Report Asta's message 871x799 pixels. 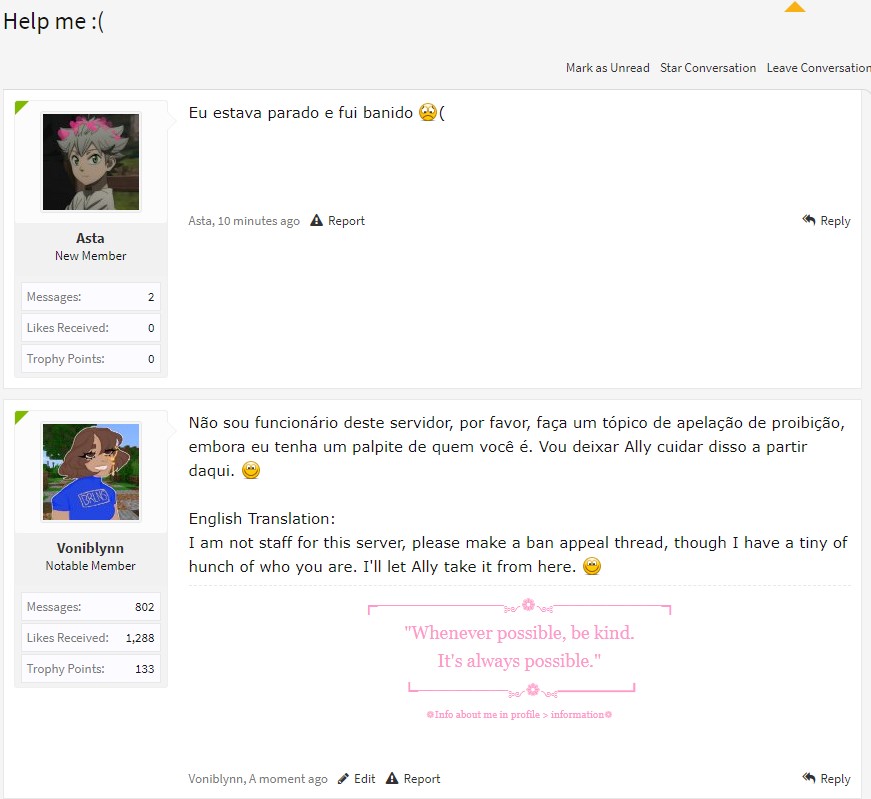[346, 221]
